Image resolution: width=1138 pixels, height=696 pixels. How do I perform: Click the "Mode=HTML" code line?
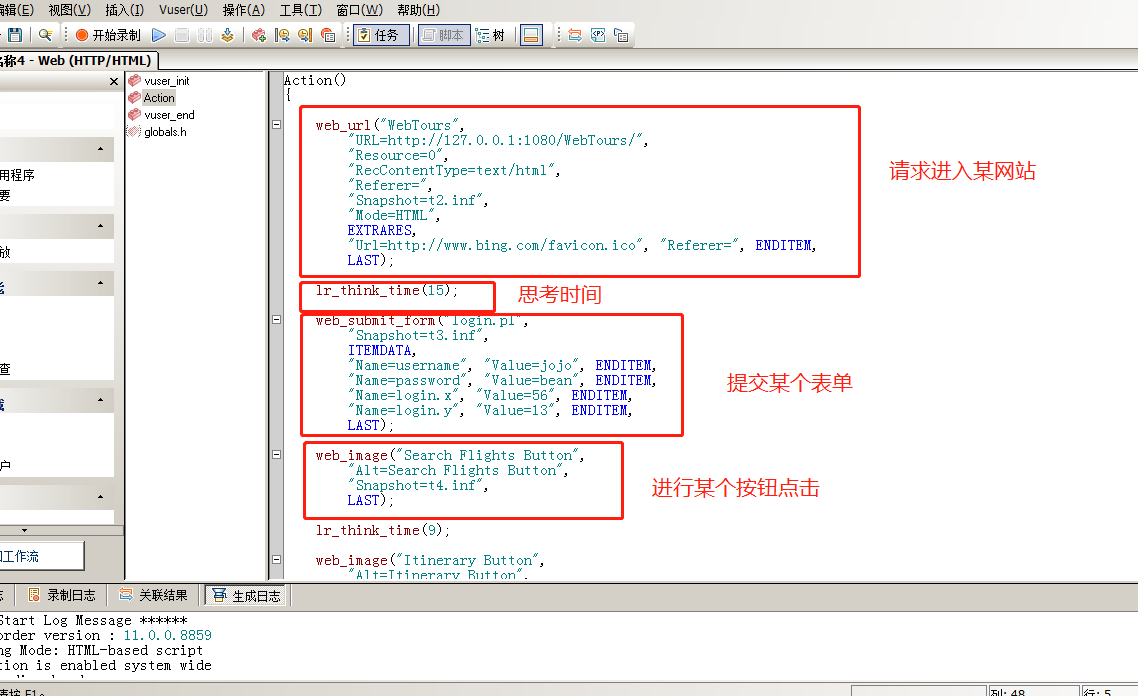[x=394, y=216]
